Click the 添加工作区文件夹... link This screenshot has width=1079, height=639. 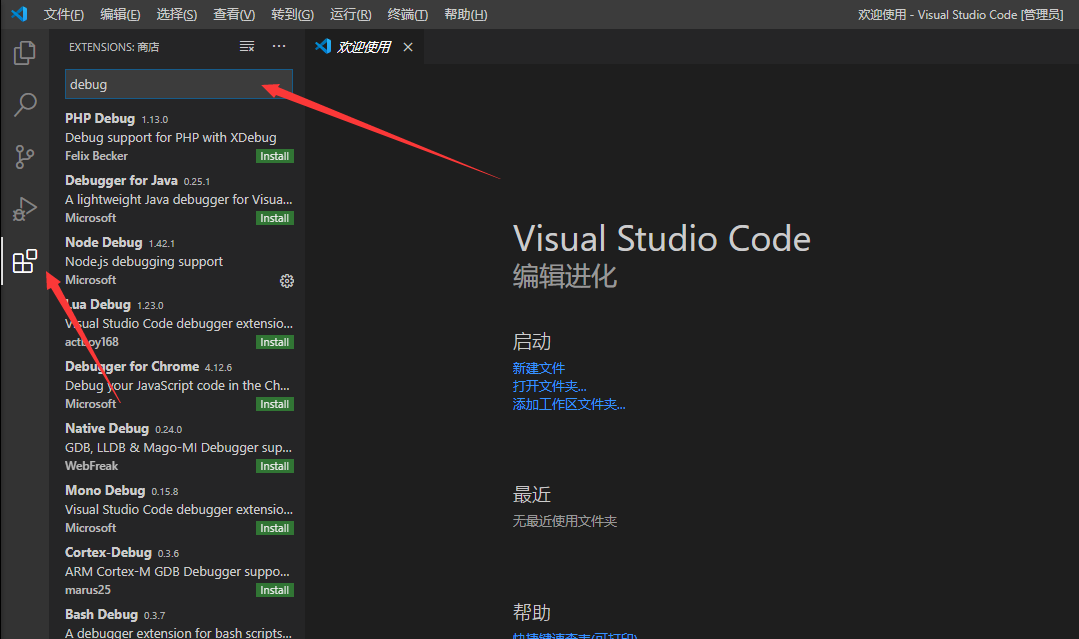pyautogui.click(x=568, y=404)
